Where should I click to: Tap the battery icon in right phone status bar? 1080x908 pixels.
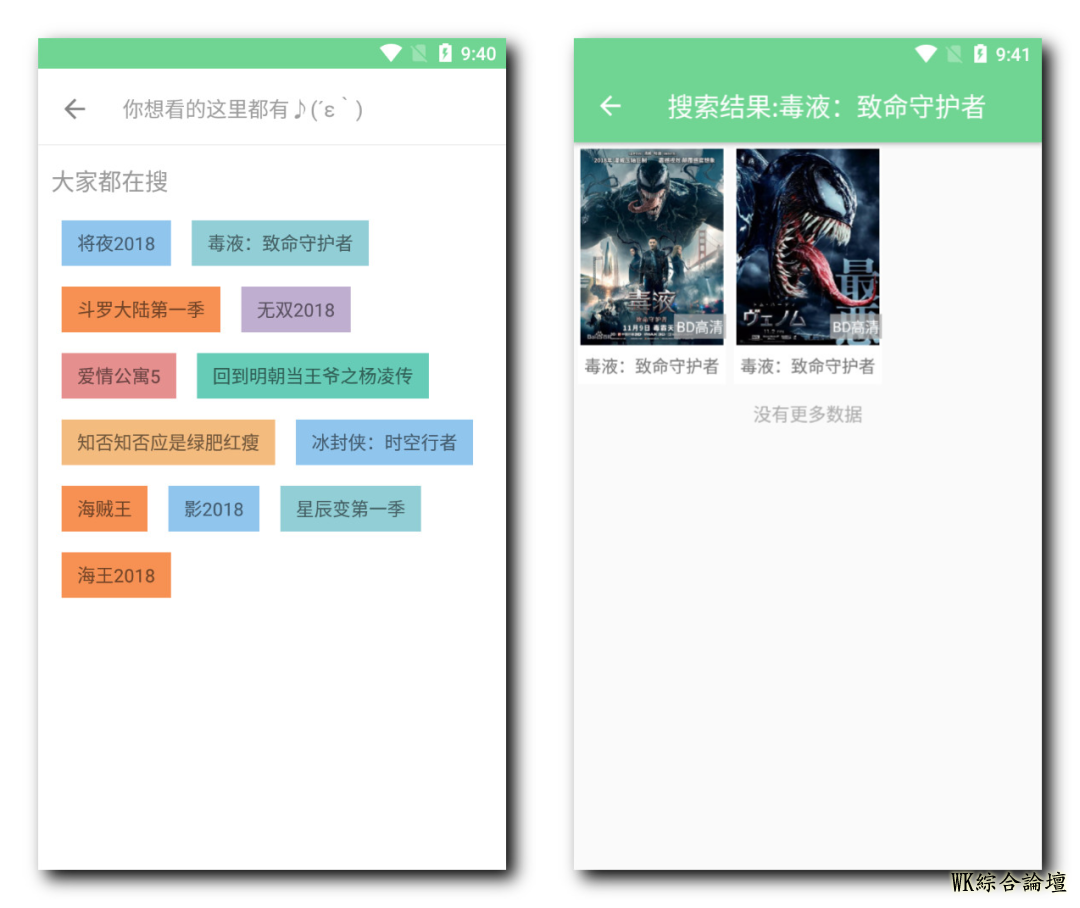click(980, 54)
